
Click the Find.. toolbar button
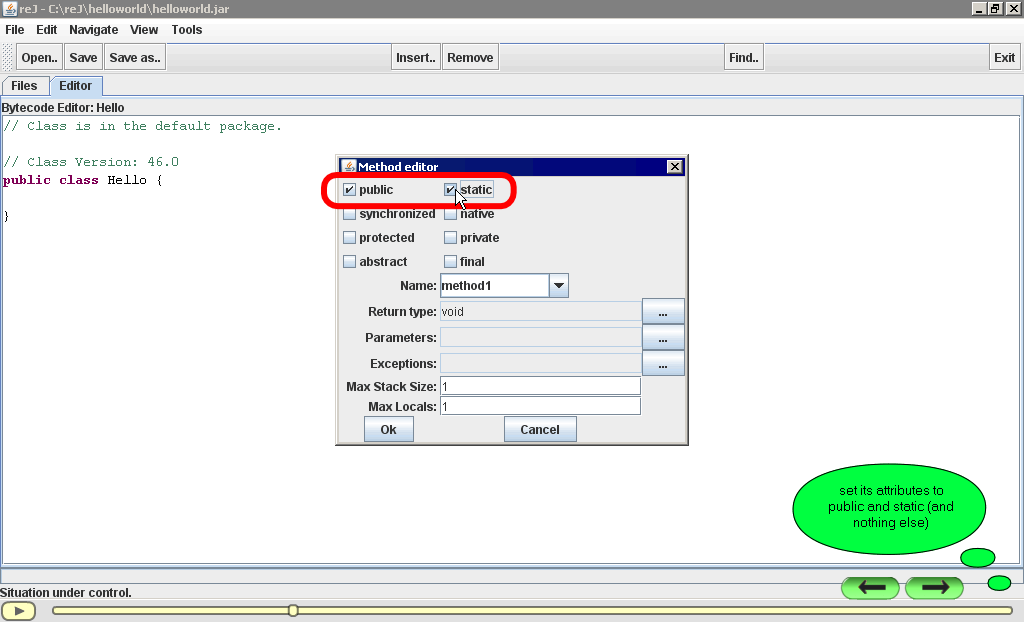pyautogui.click(x=744, y=57)
